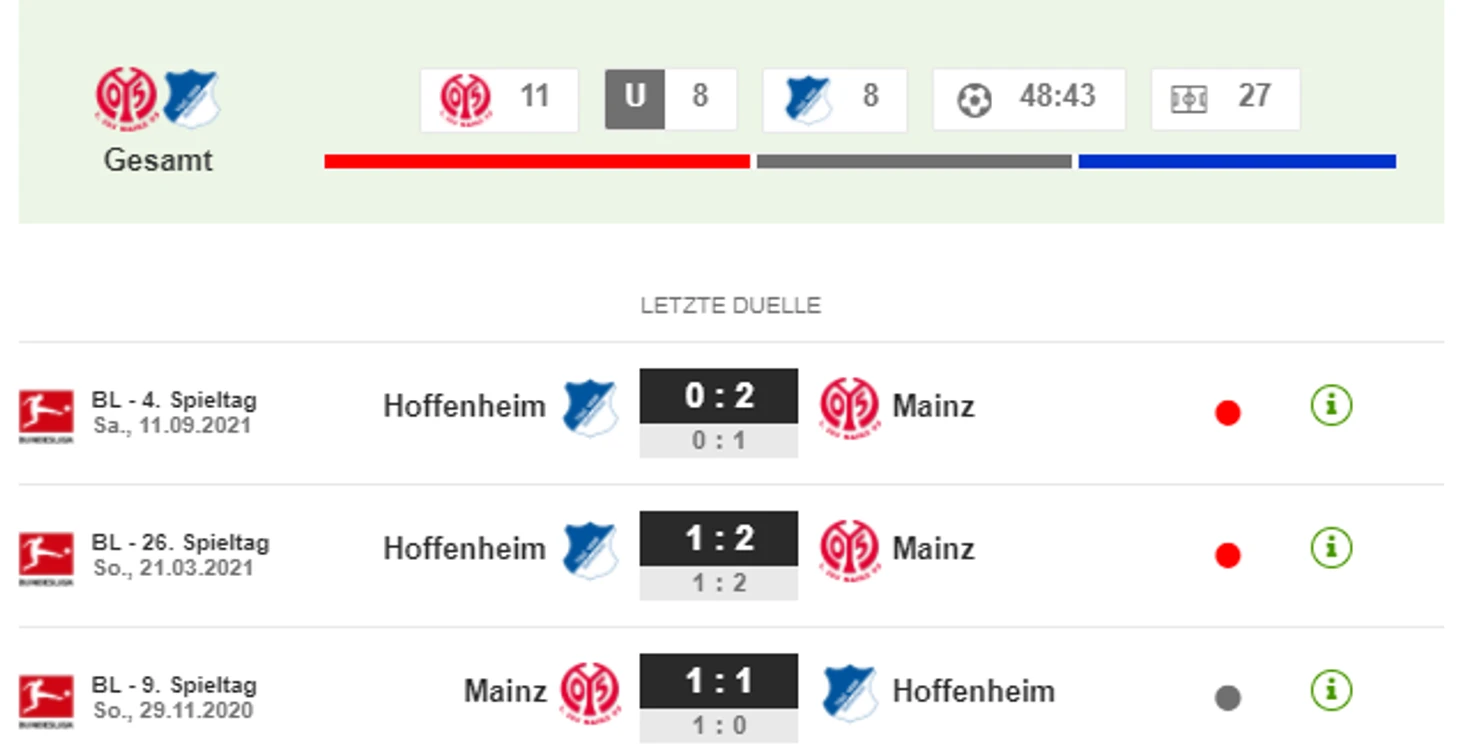Click blue Hoffenheim wins bar segment
The image size is (1460, 754).
(1237, 162)
